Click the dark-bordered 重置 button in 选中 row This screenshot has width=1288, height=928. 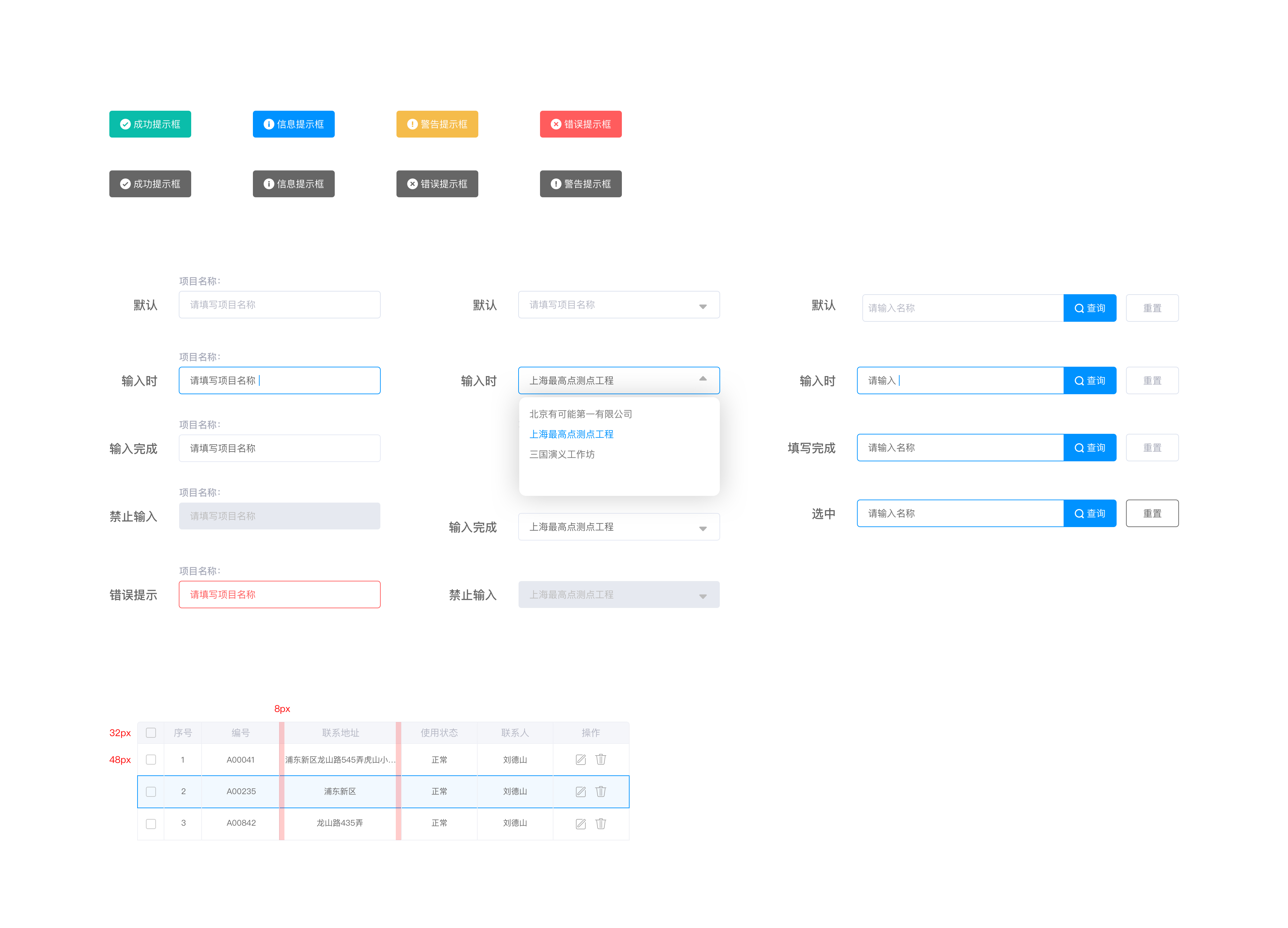pyautogui.click(x=1152, y=513)
